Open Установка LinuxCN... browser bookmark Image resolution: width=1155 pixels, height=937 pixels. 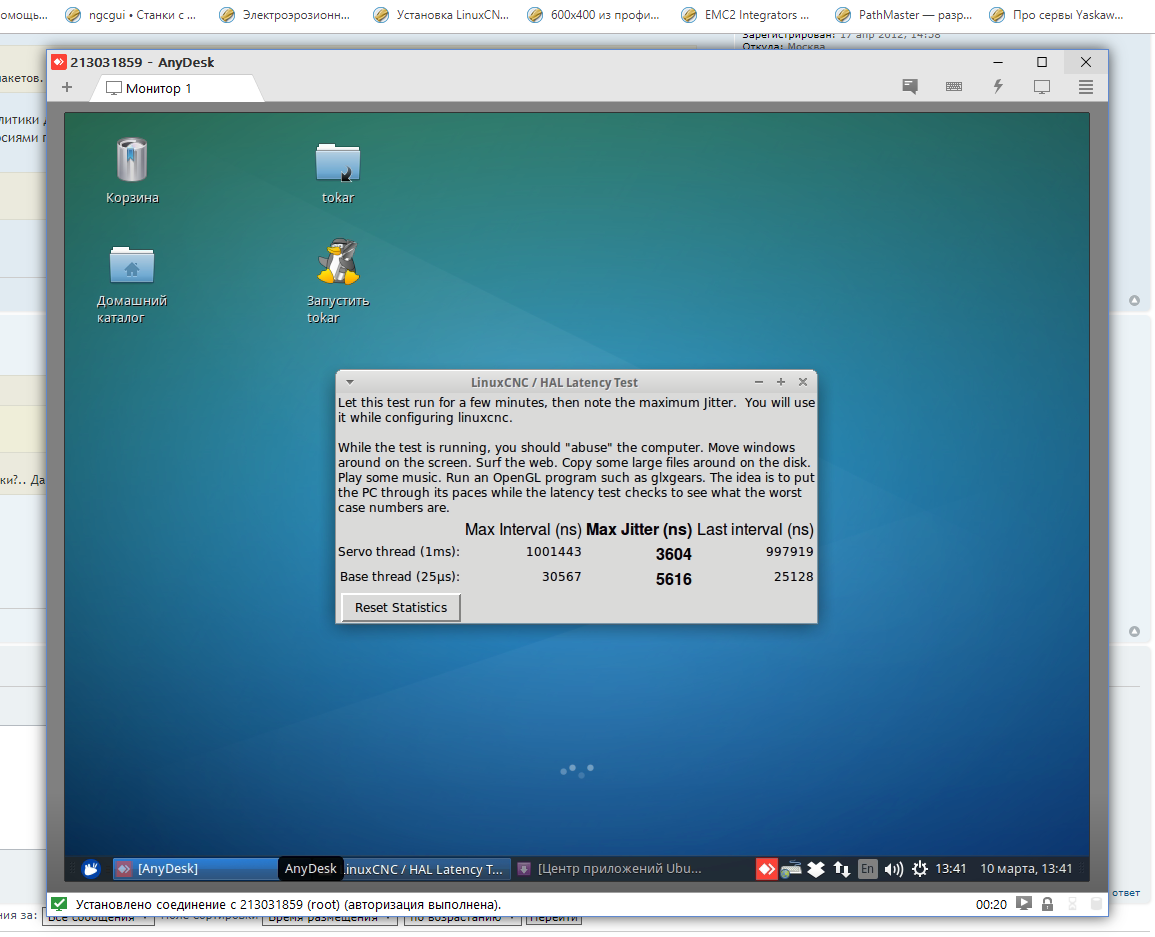pos(441,15)
